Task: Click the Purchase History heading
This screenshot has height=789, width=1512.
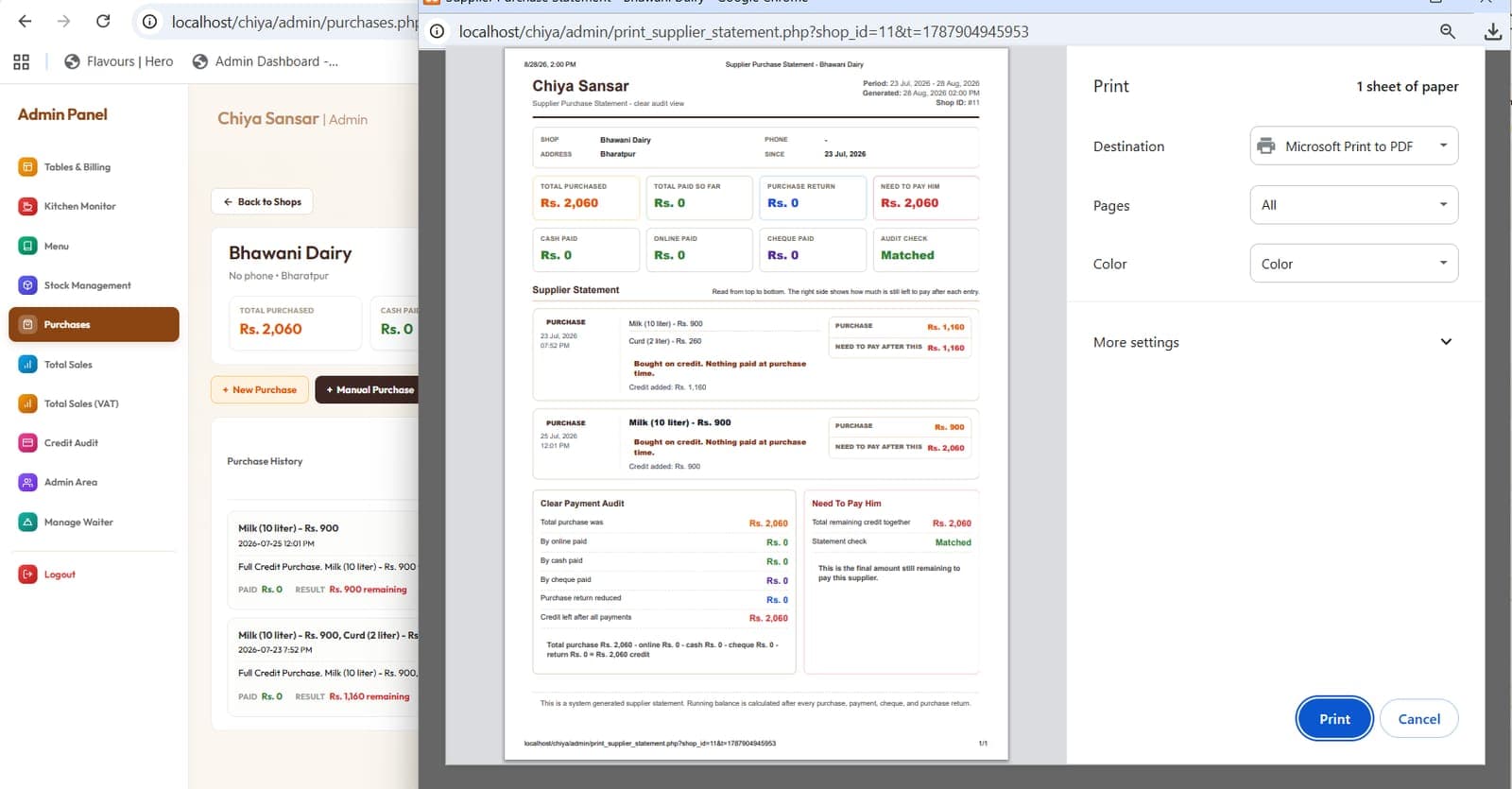Action: [265, 461]
